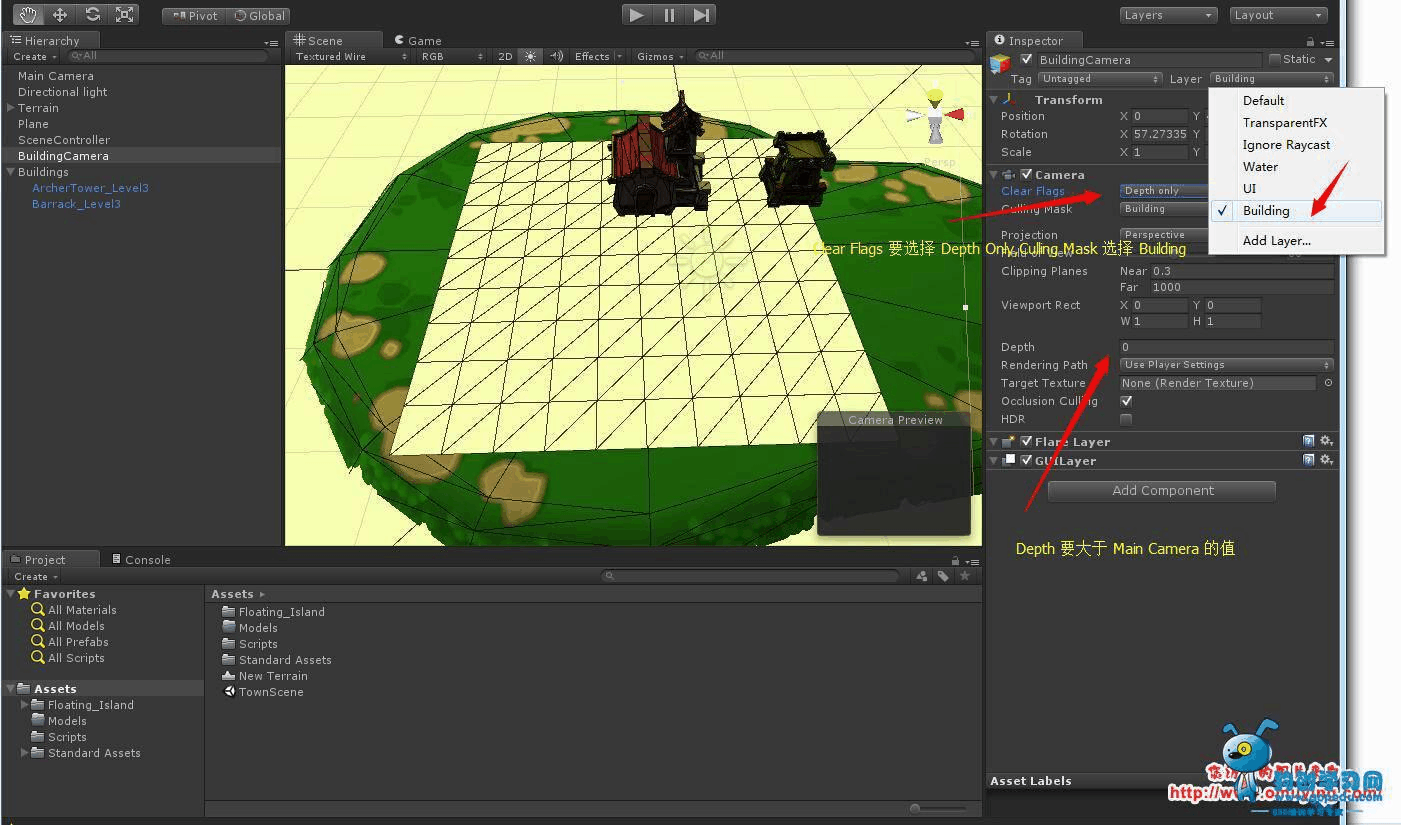This screenshot has height=825, width=1401.
Task: Open the Layers dropdown in toolbar
Action: 1168,15
